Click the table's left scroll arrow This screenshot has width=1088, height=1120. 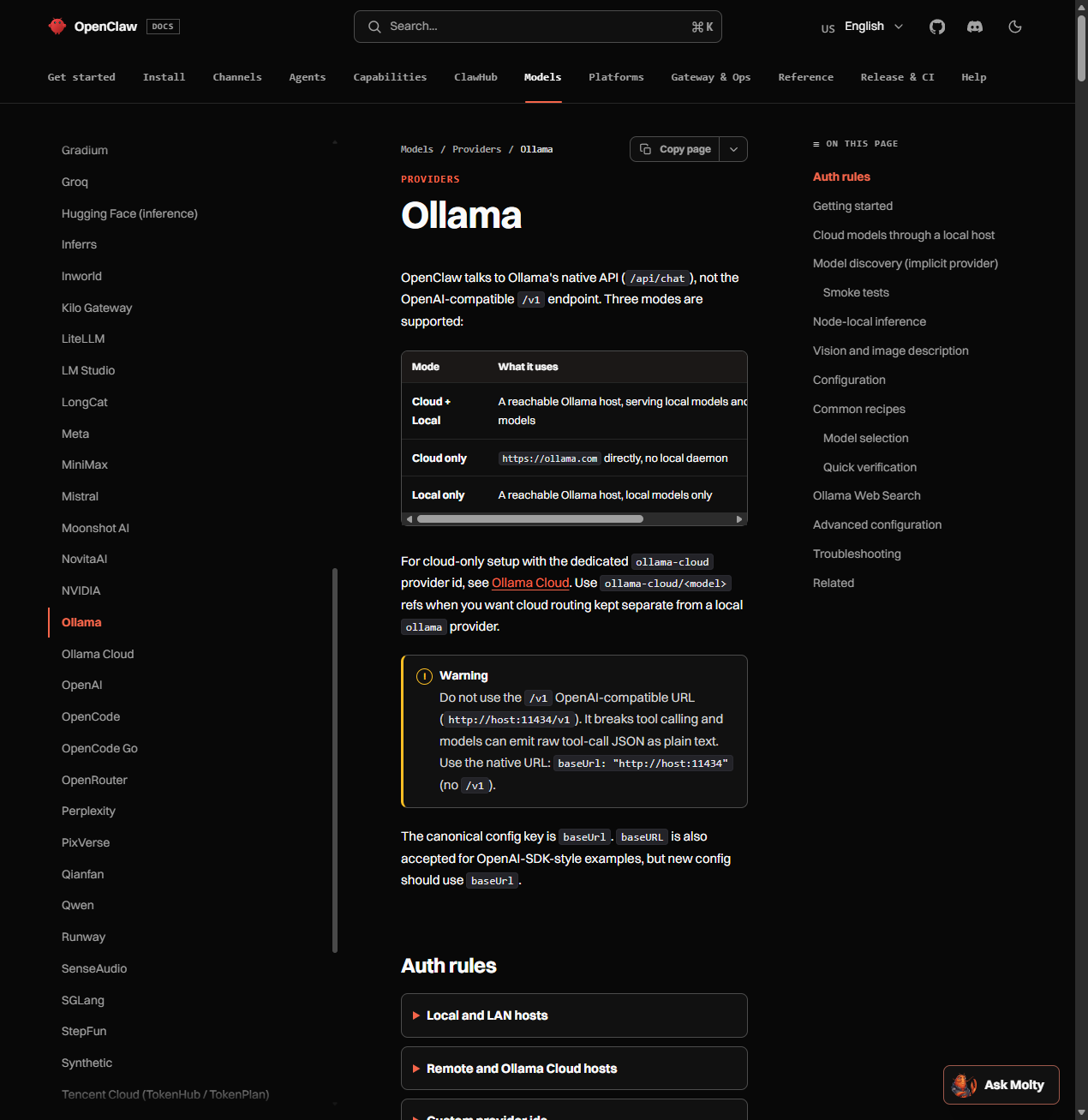(x=409, y=519)
